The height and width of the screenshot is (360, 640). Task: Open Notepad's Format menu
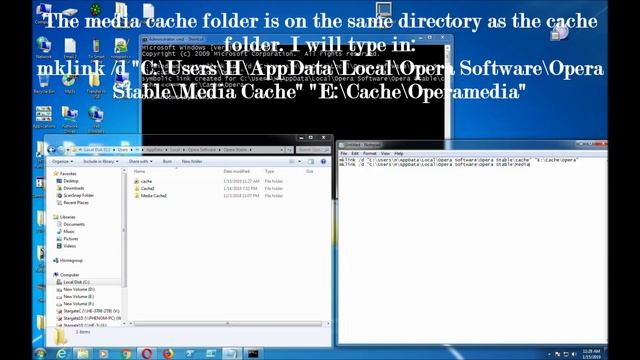pyautogui.click(x=369, y=153)
